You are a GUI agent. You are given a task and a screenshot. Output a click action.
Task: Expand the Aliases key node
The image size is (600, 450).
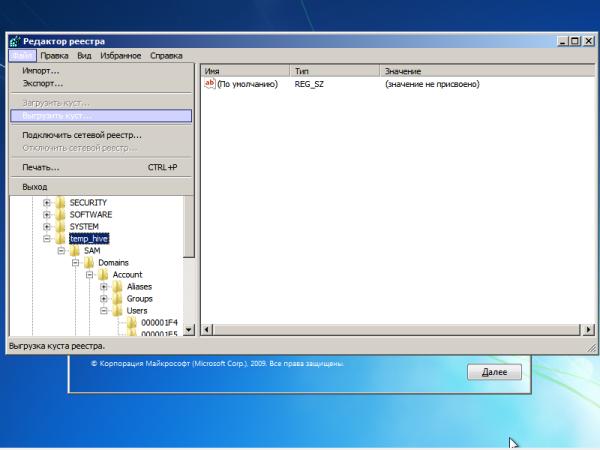tap(103, 287)
